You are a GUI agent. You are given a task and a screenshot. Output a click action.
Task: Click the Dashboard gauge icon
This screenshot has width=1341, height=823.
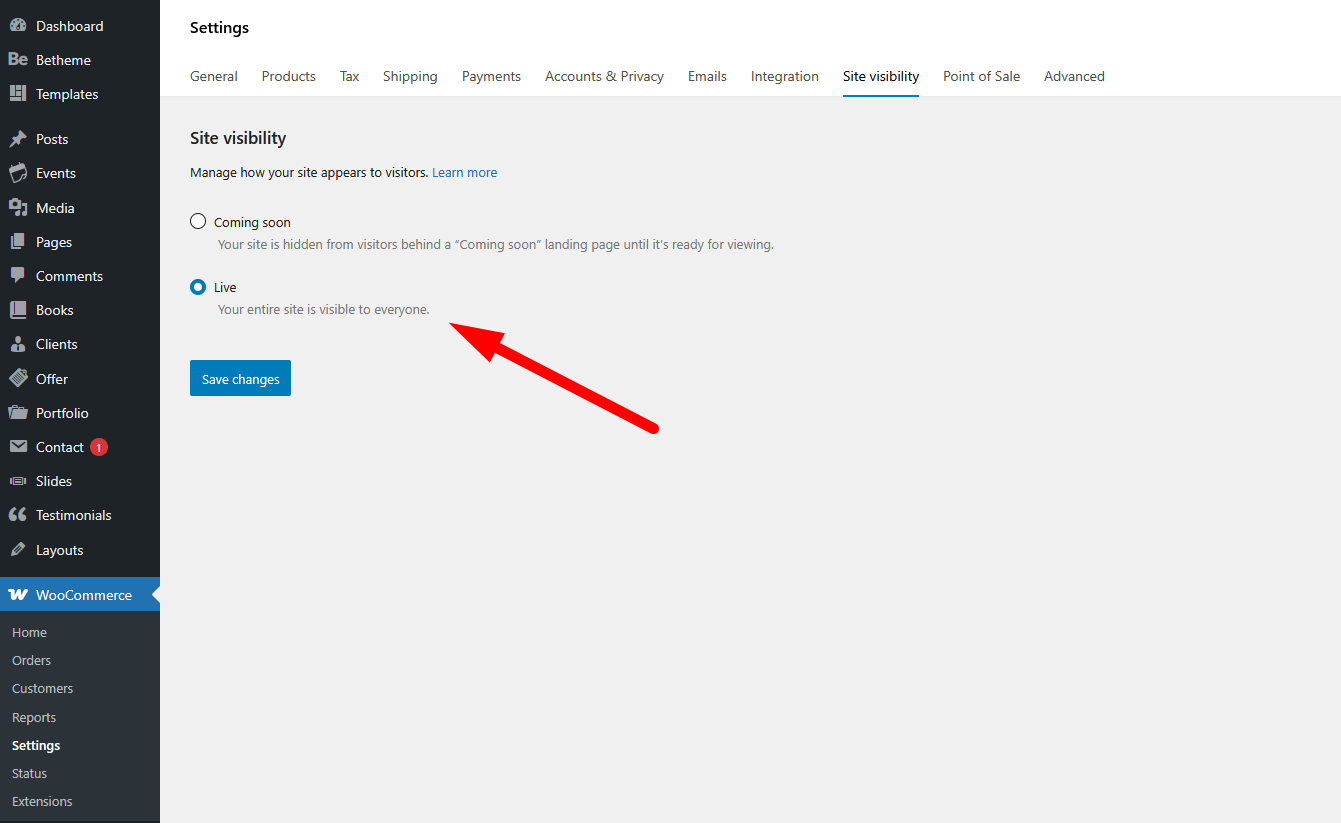point(18,26)
